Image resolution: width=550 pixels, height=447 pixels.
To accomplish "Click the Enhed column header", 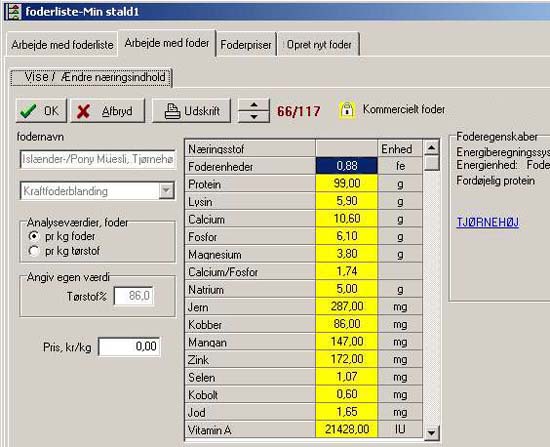I will [x=400, y=148].
